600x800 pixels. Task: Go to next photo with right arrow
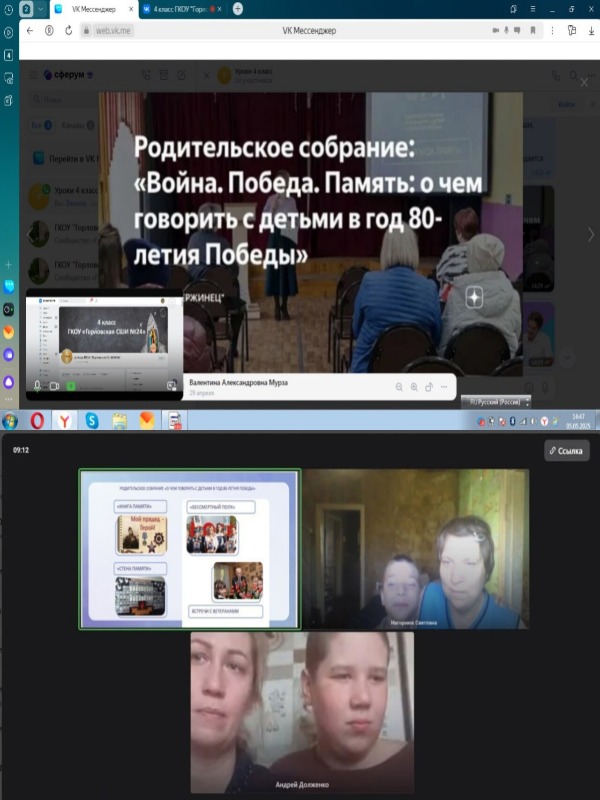(590, 235)
